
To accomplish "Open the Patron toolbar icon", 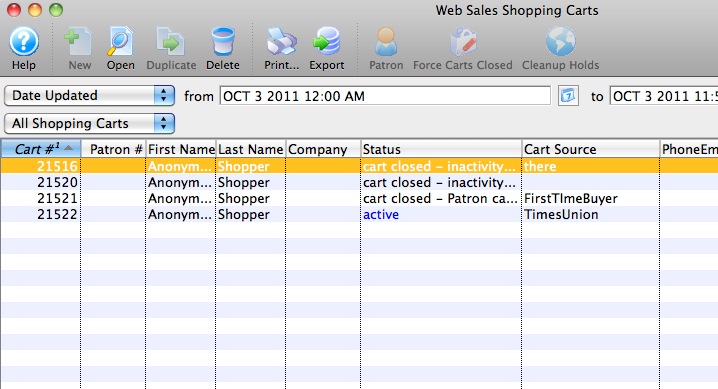I will click(x=386, y=48).
